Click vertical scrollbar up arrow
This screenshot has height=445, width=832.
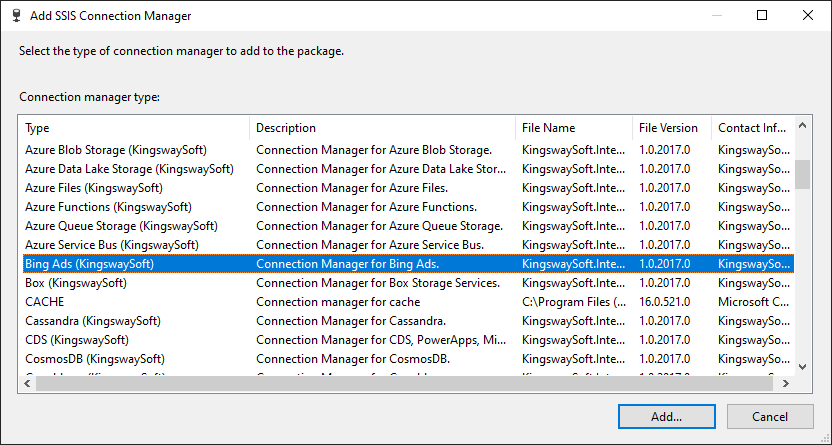click(802, 126)
